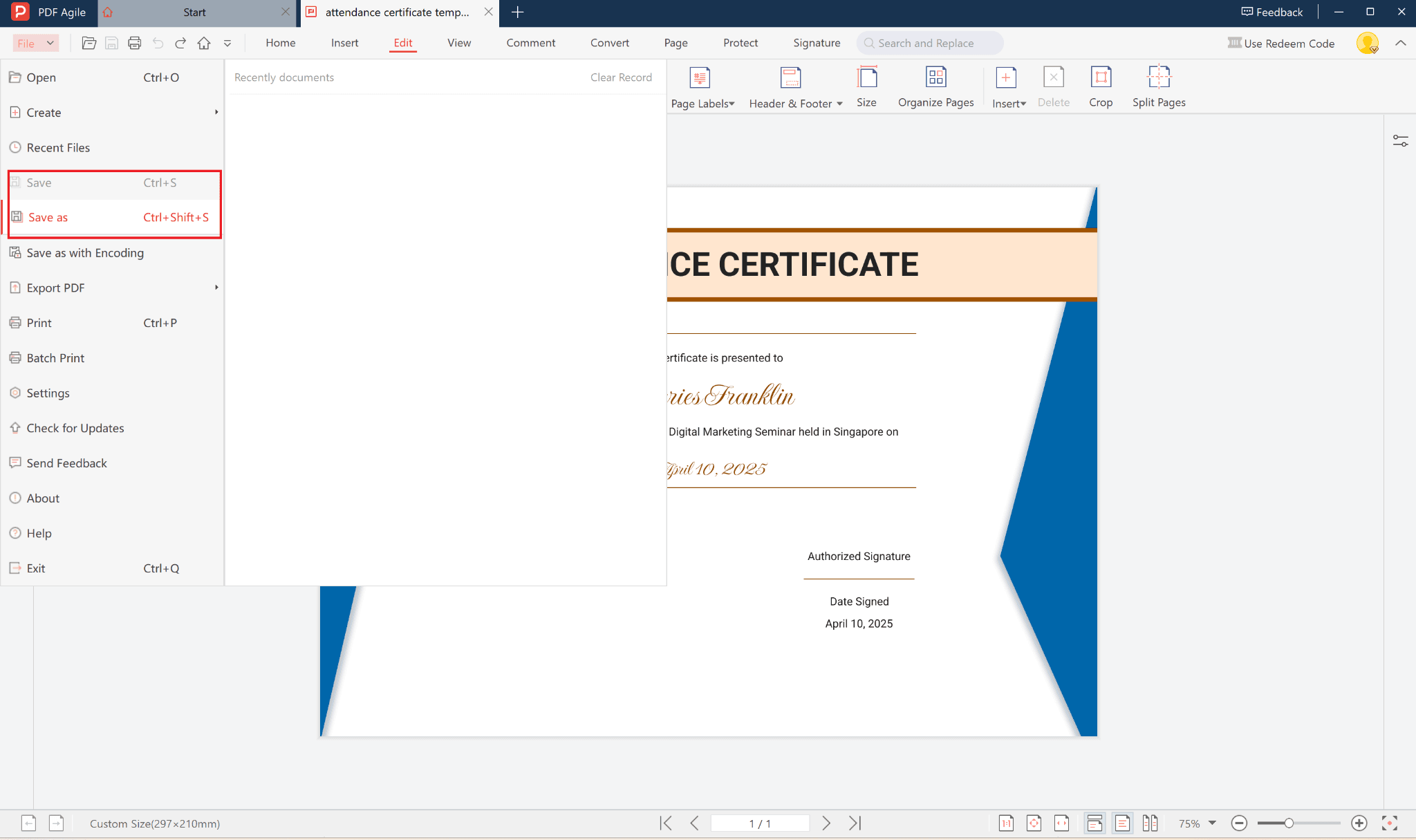Screen dimensions: 1416x840
Task: Enable full screen mode icon
Action: tap(1390, 823)
